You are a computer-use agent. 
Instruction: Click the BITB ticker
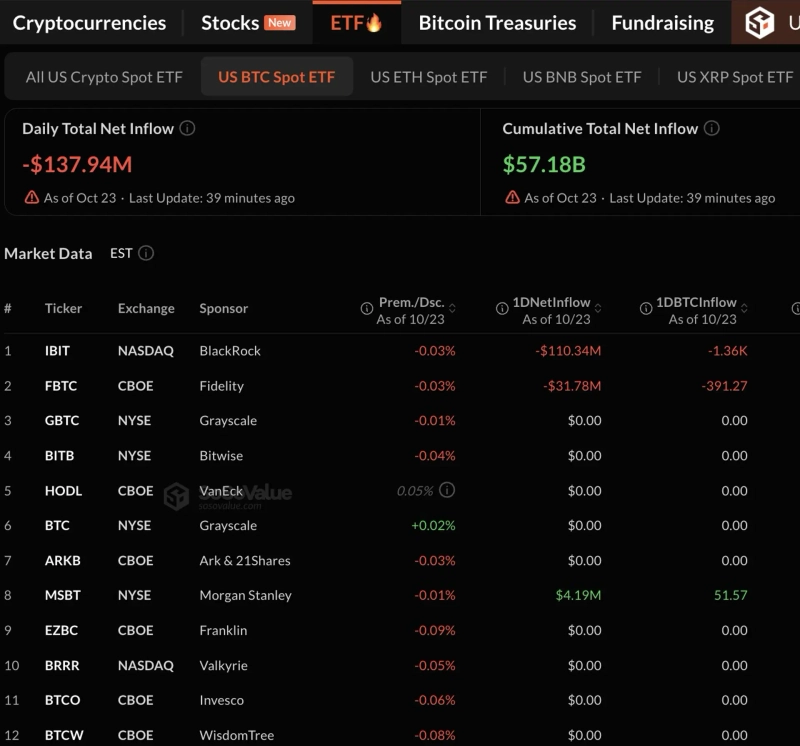click(x=59, y=456)
